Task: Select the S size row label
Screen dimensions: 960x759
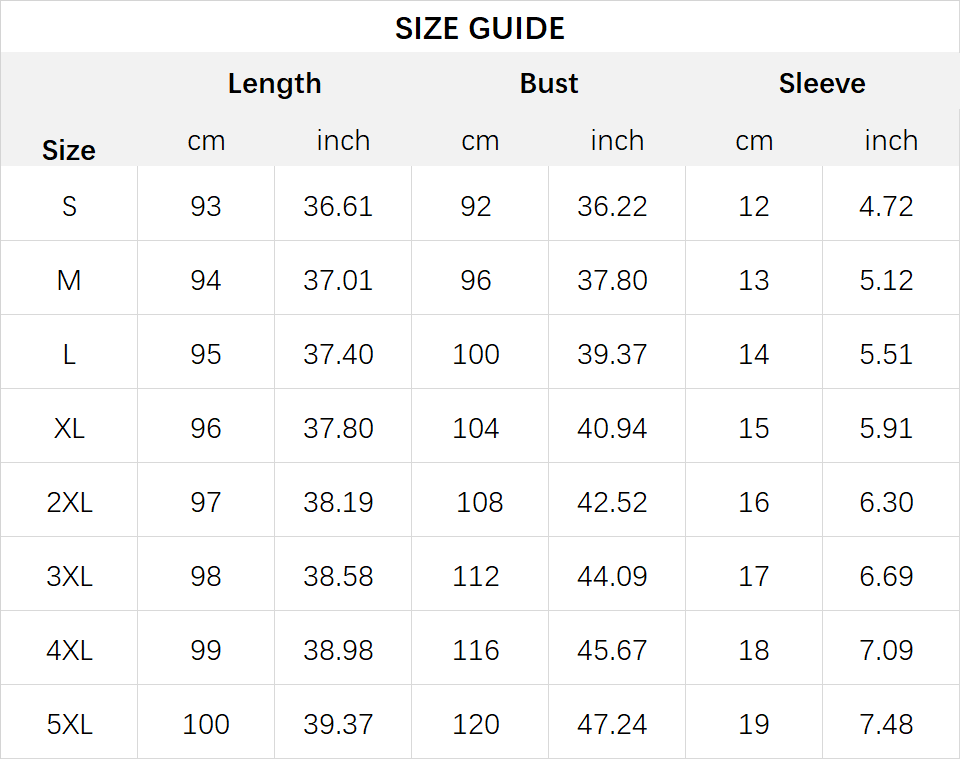Action: tap(69, 206)
